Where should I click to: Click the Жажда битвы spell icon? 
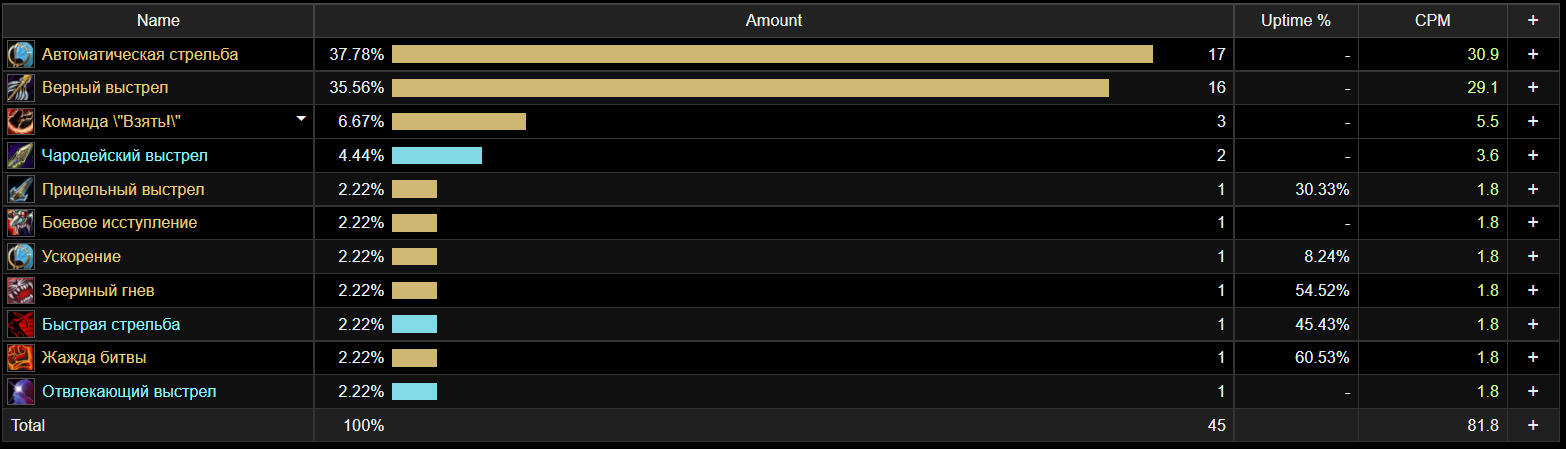point(21,357)
